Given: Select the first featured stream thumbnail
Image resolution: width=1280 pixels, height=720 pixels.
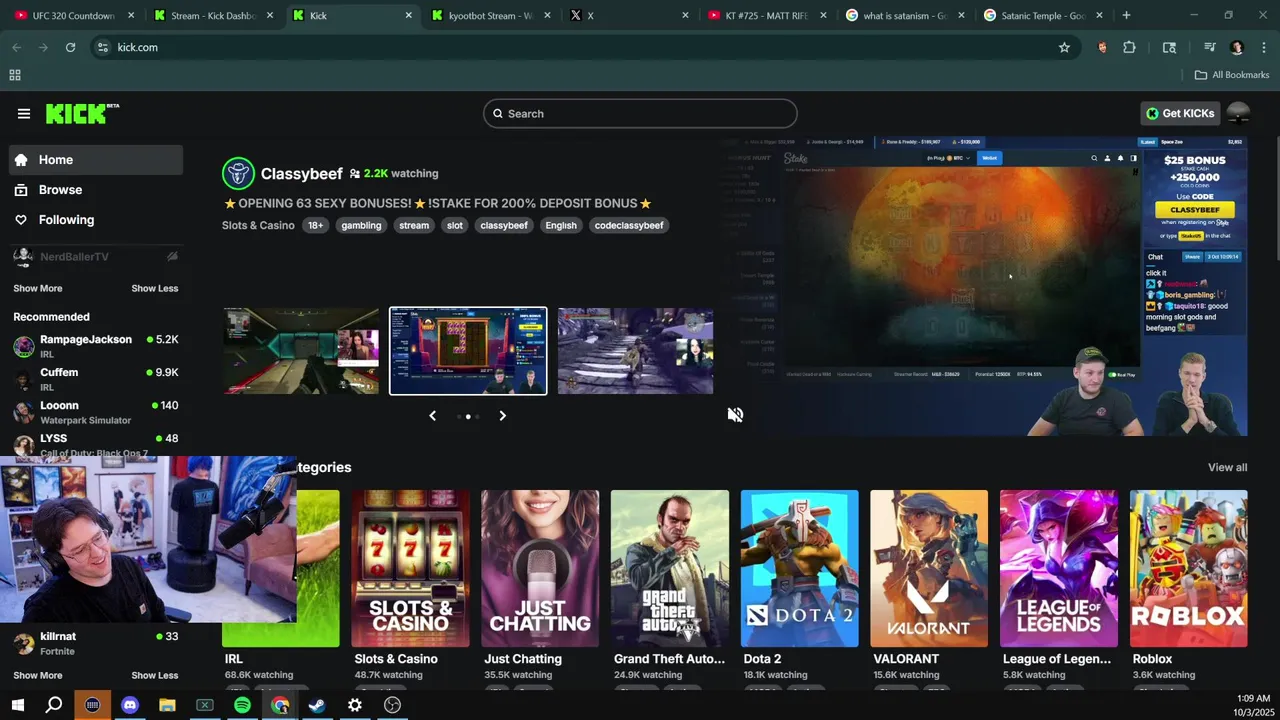Looking at the screenshot, I should pyautogui.click(x=301, y=351).
